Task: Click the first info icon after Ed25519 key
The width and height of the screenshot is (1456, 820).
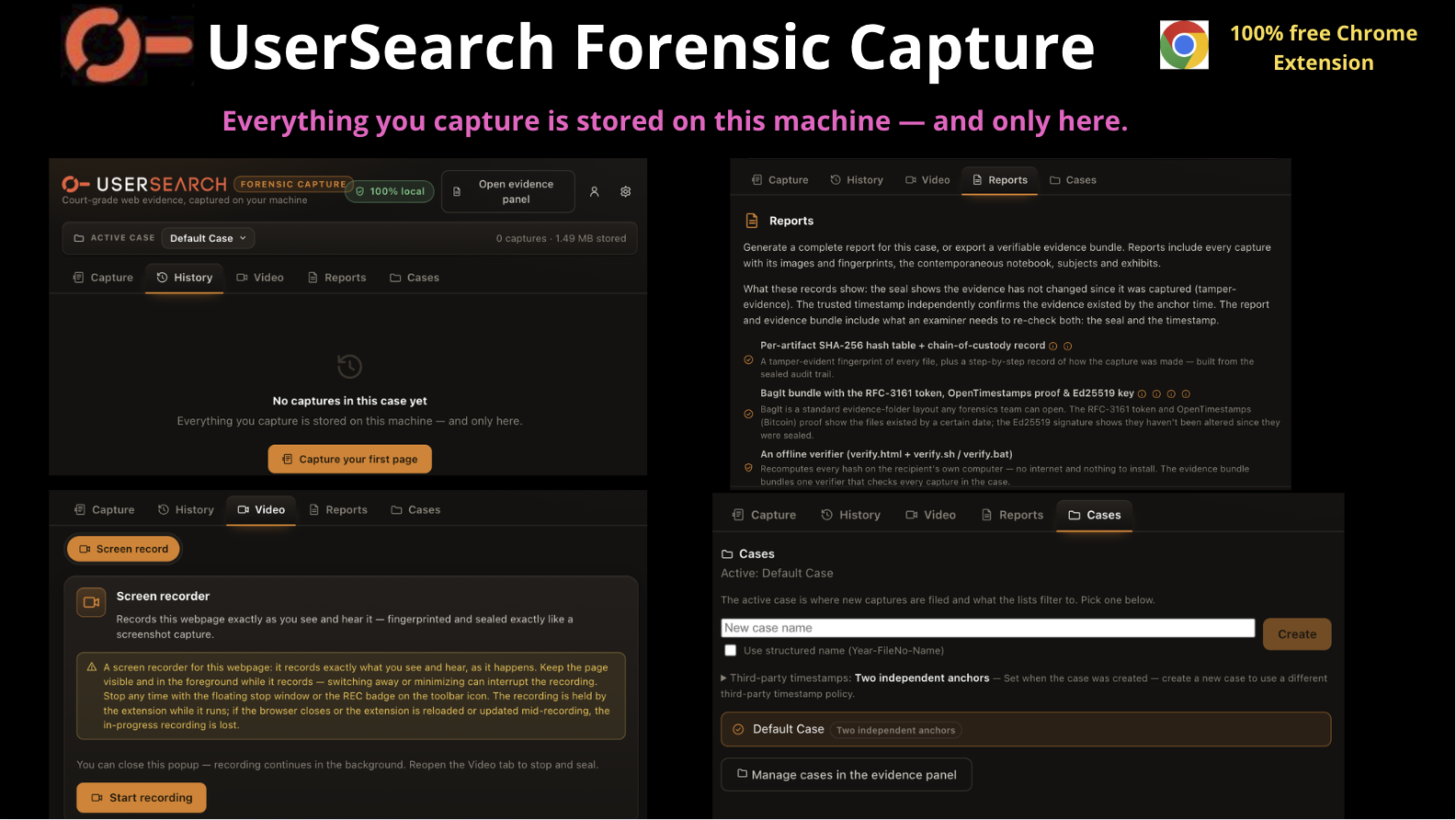Action: tap(1143, 394)
